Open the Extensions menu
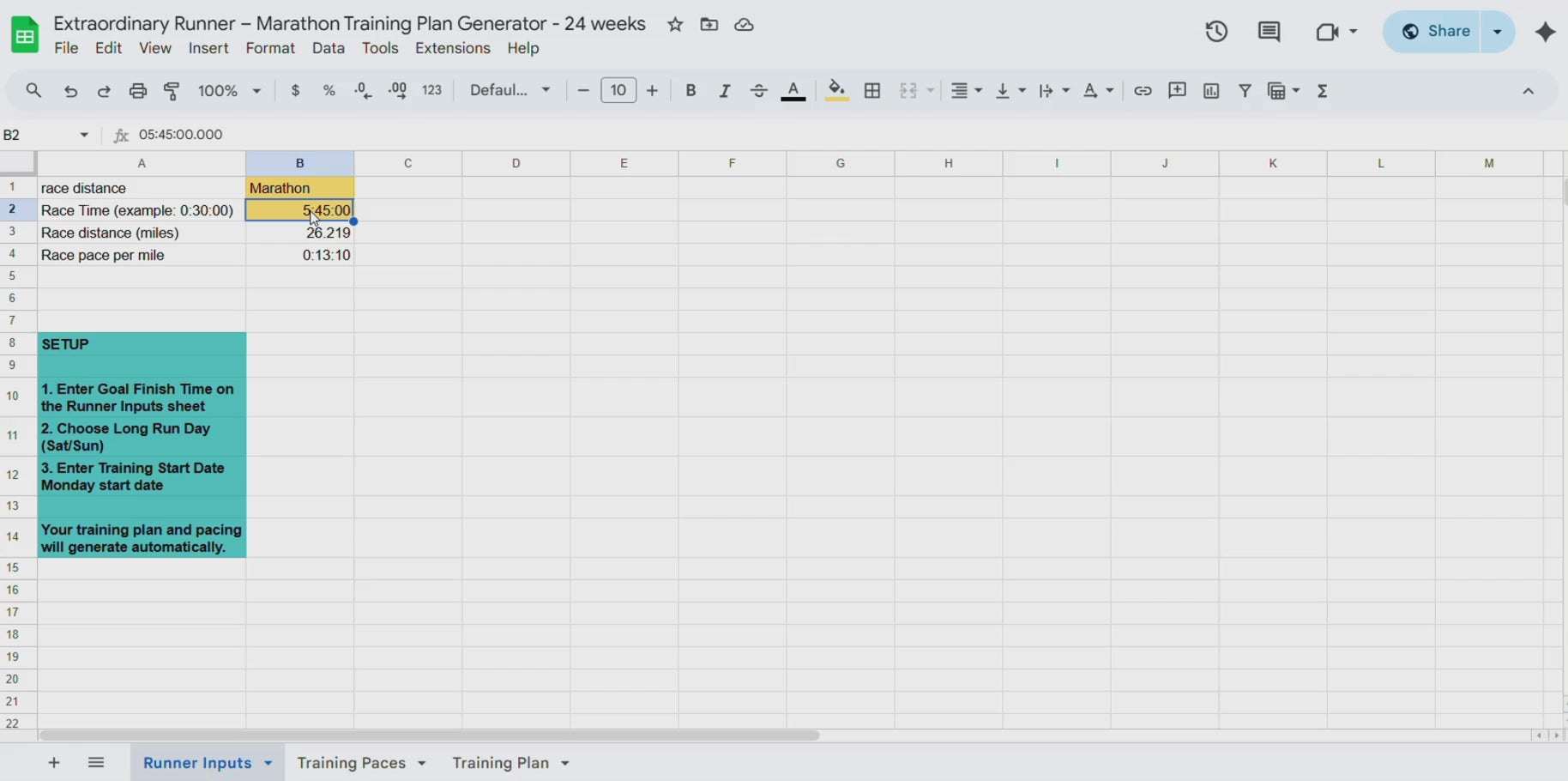Viewport: 1568px width, 781px height. (452, 48)
